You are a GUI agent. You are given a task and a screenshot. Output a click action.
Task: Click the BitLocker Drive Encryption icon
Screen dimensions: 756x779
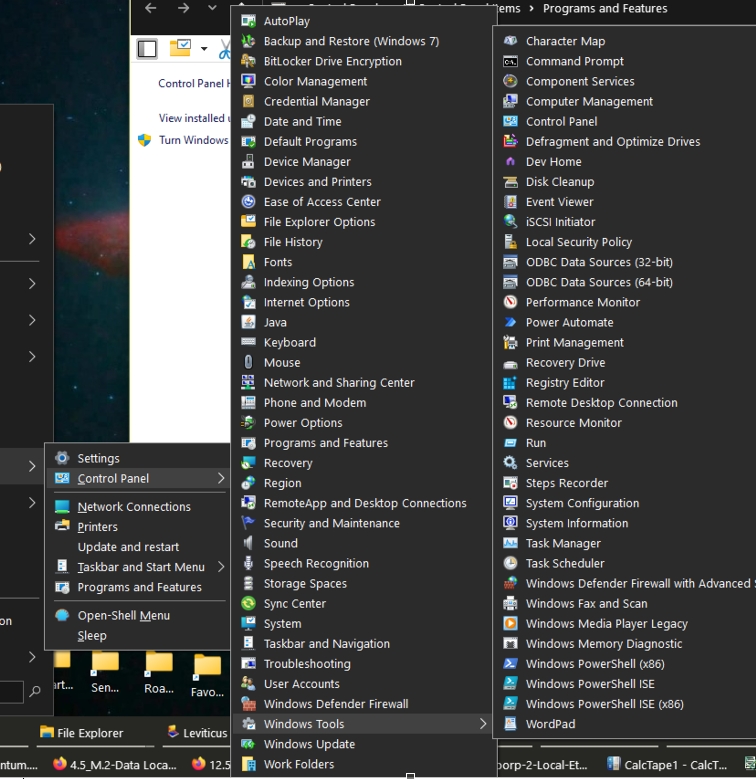coord(248,61)
